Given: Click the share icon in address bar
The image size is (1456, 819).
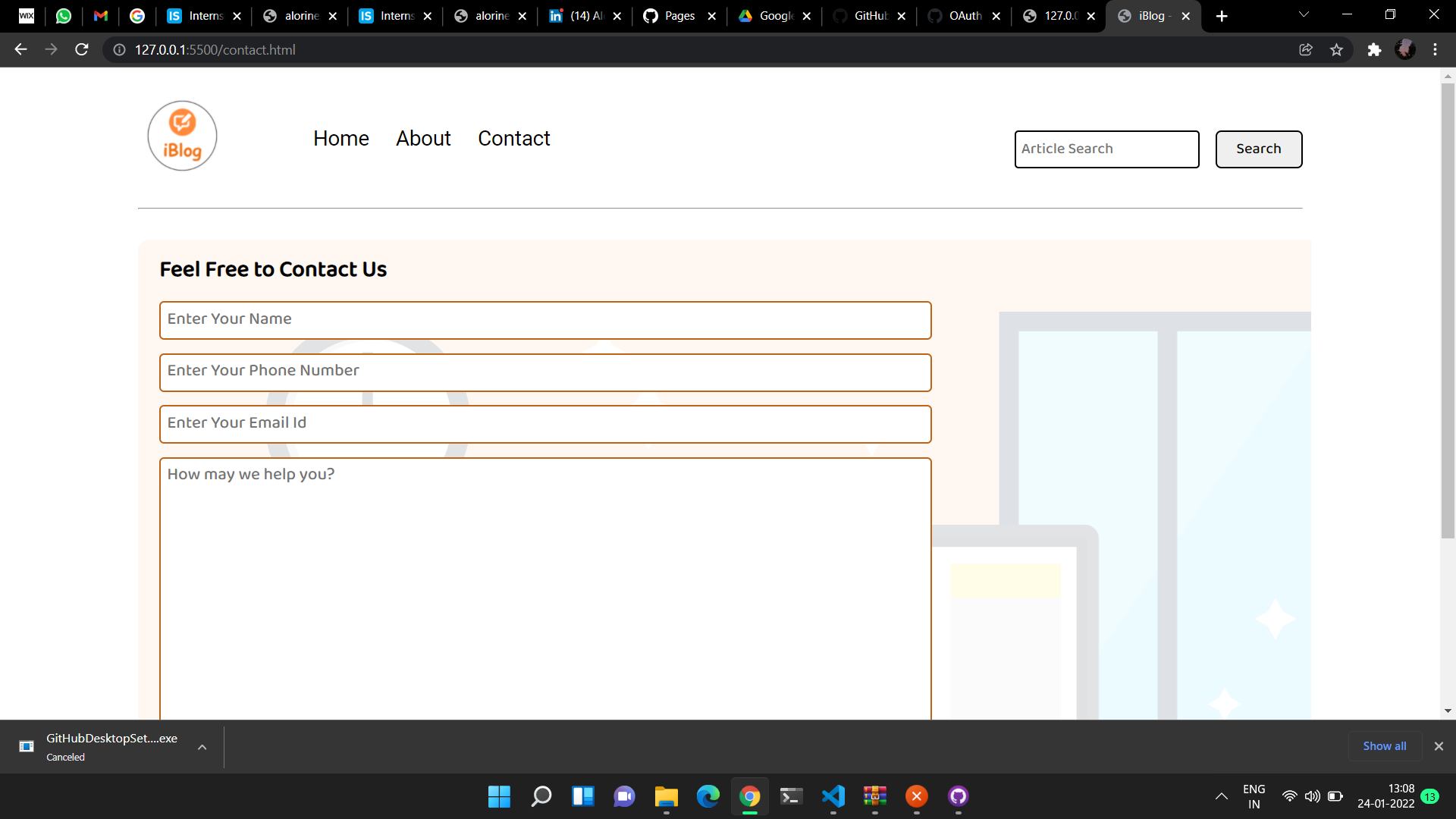Looking at the screenshot, I should 1306,49.
